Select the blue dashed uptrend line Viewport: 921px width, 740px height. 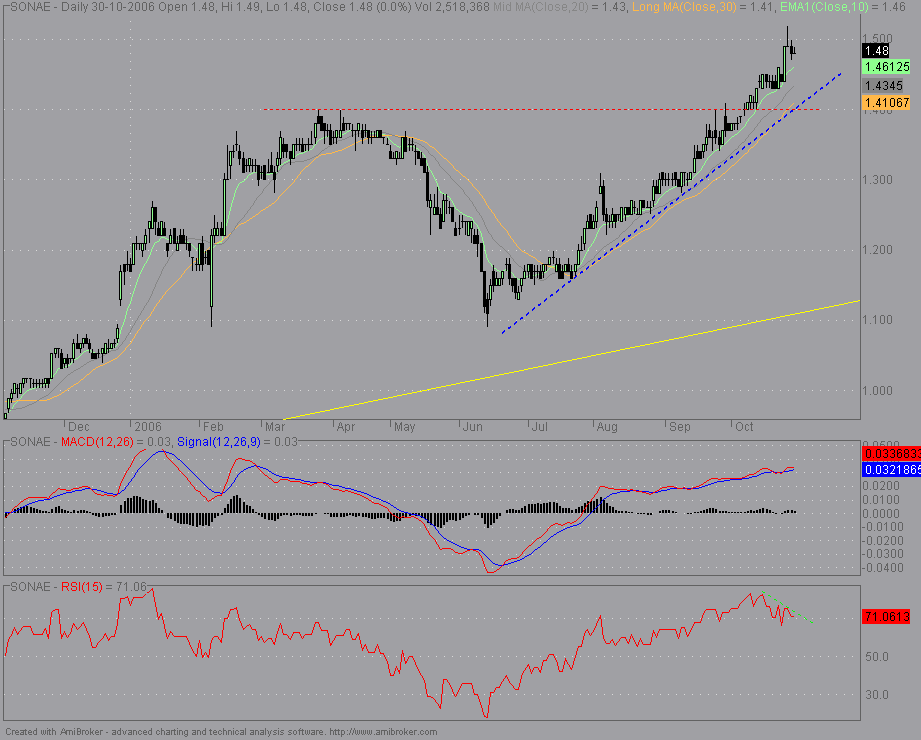click(x=671, y=204)
